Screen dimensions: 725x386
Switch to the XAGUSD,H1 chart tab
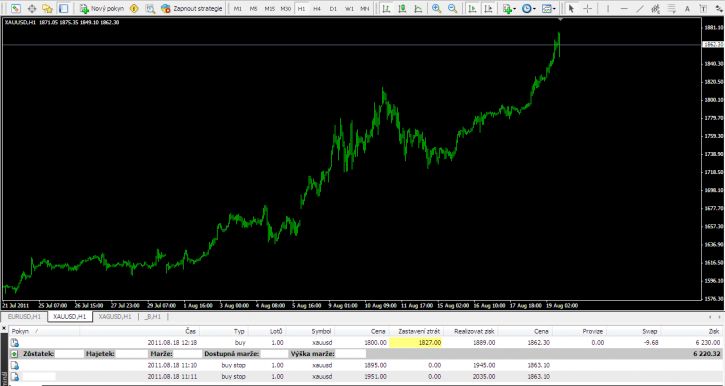[x=115, y=317]
